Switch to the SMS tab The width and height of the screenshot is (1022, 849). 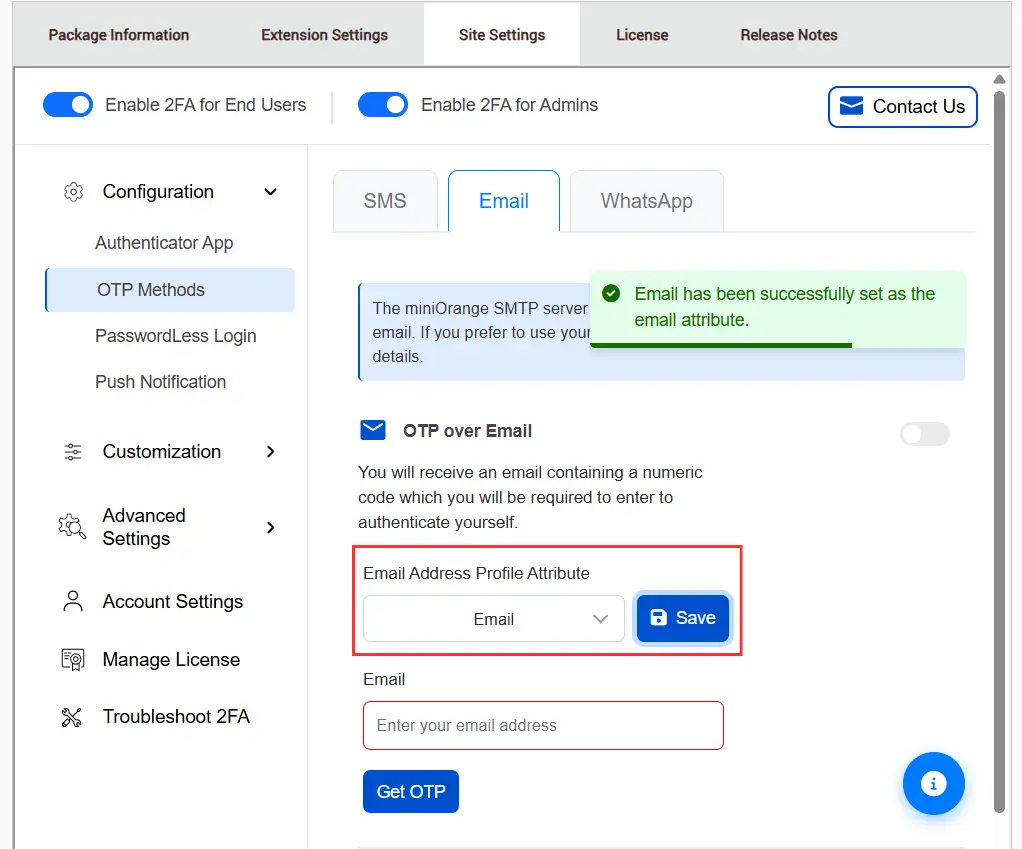point(385,200)
